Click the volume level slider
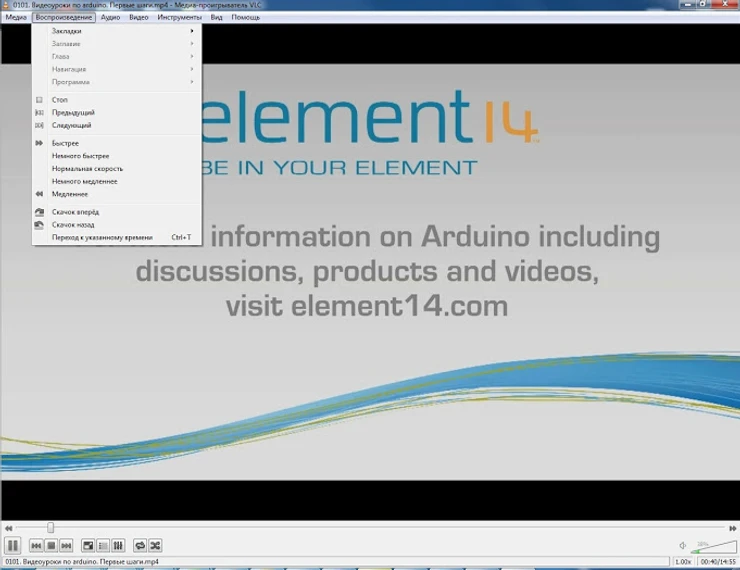 [x=713, y=547]
